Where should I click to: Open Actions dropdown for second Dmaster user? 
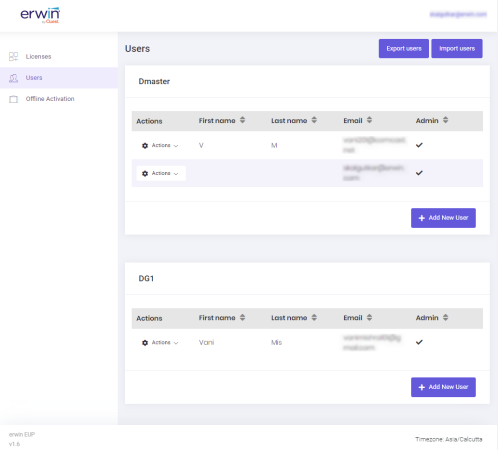pos(161,173)
